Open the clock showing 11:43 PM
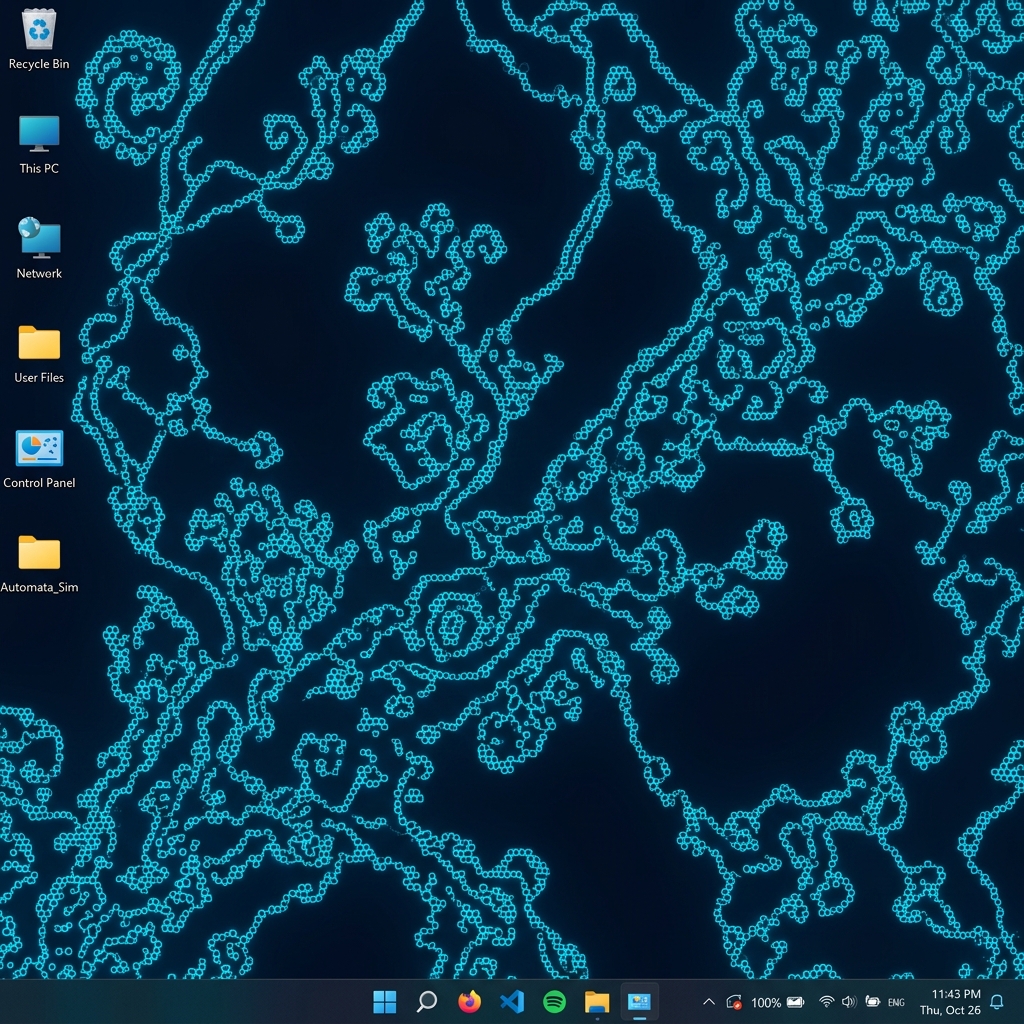Viewport: 1024px width, 1024px height. click(950, 1002)
